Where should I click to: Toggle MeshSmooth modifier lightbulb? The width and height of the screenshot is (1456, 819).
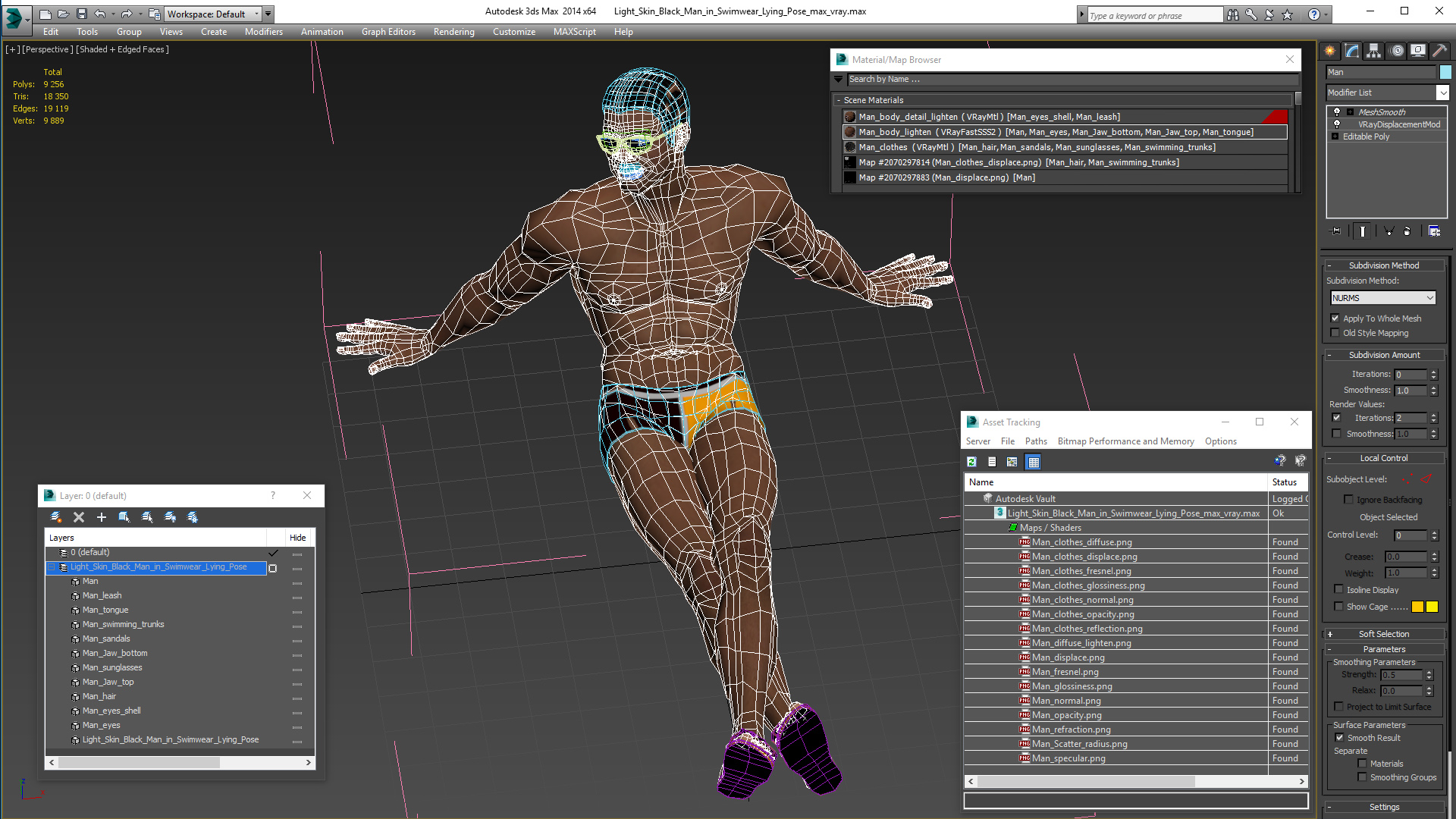[1337, 112]
